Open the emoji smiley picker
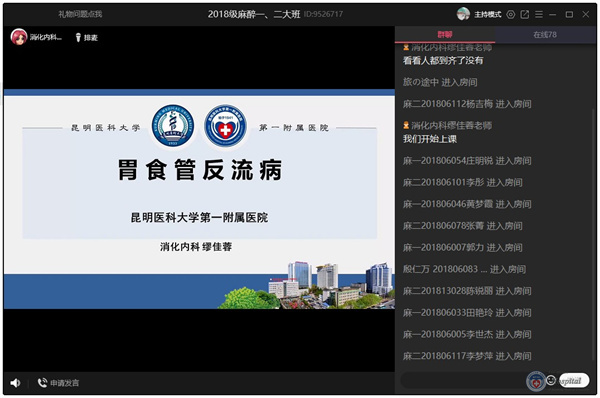 pyautogui.click(x=551, y=380)
